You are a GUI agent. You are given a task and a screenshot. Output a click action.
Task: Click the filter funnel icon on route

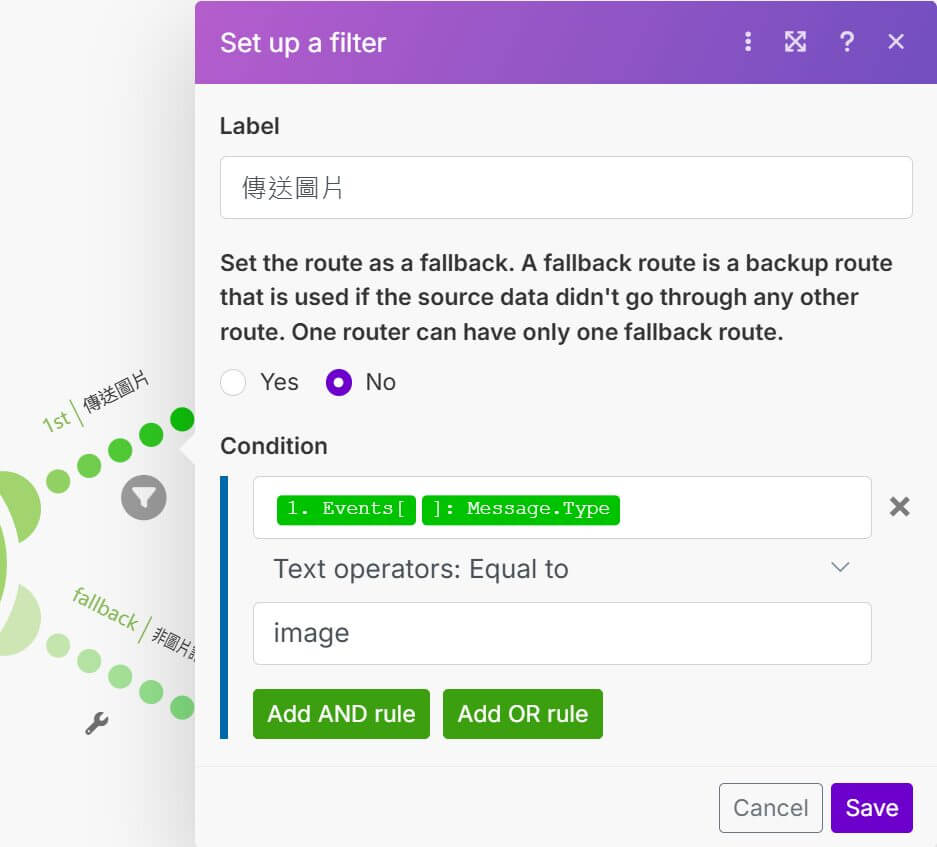(144, 497)
